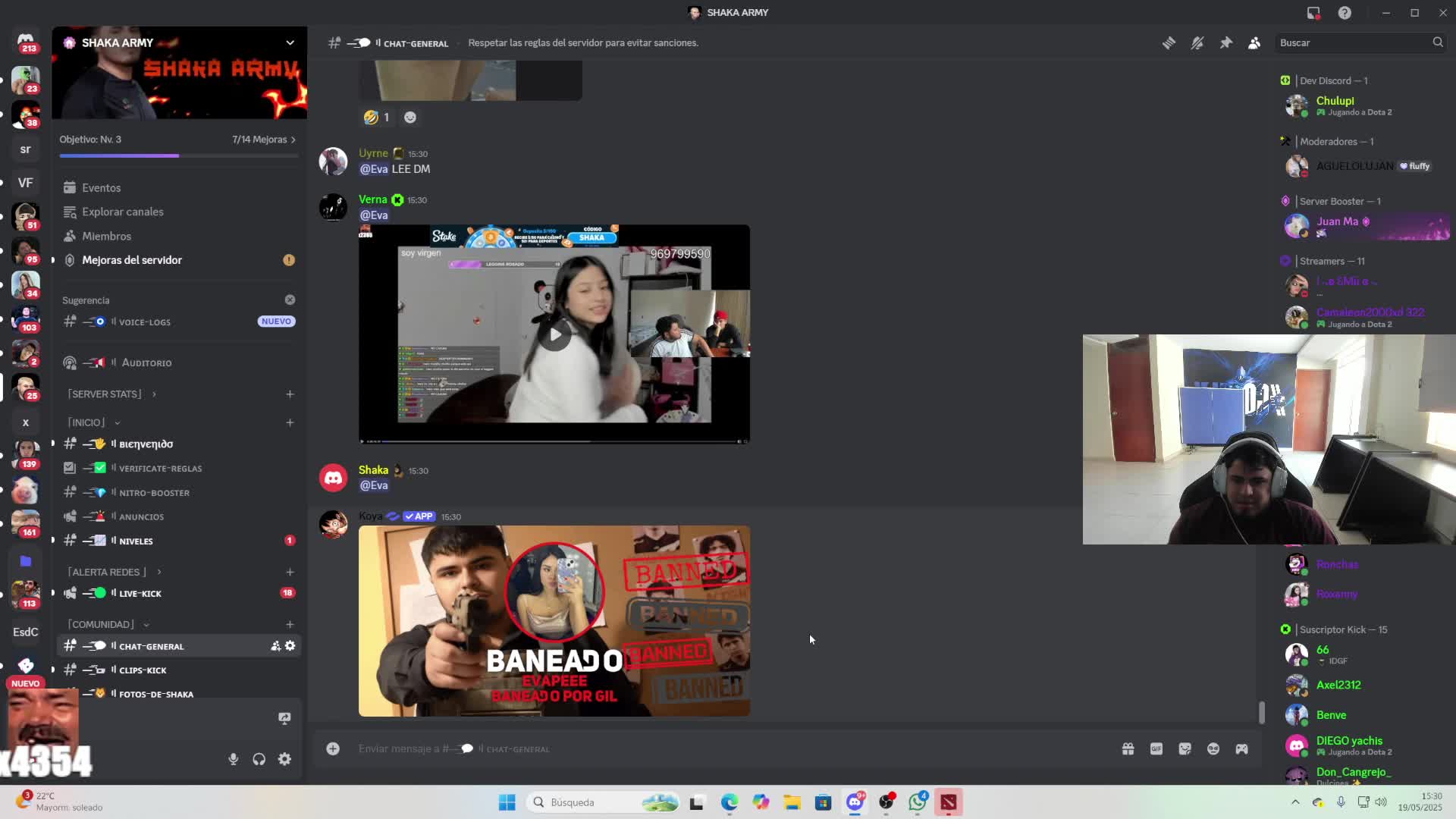
Task: Open the gift Nitro icon
Action: coord(1128,749)
